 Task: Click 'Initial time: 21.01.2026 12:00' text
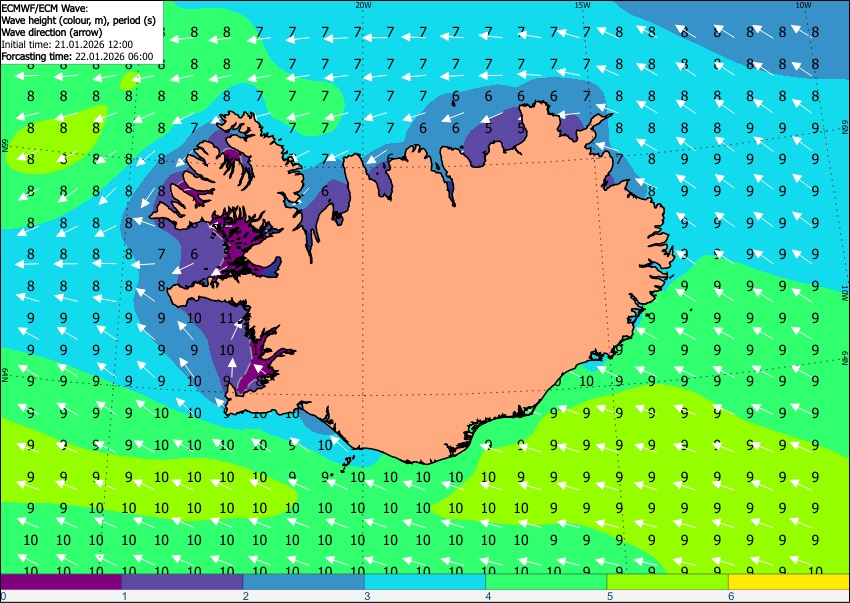67,44
